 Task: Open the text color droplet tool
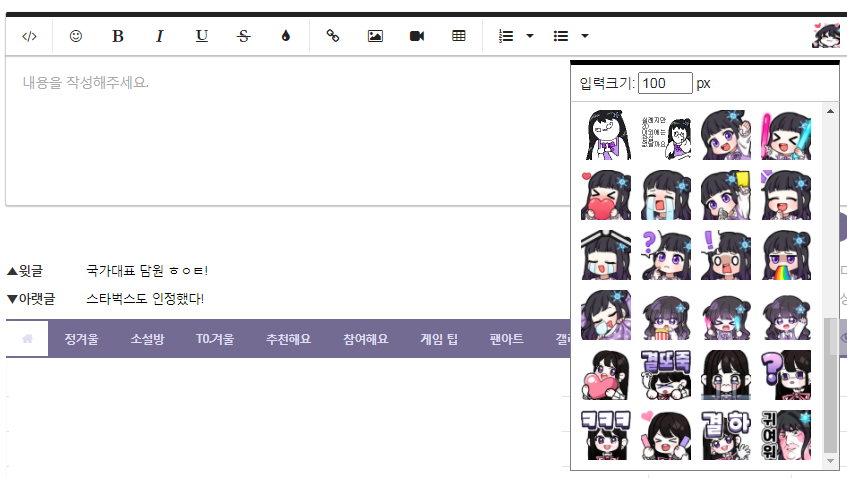tap(286, 36)
